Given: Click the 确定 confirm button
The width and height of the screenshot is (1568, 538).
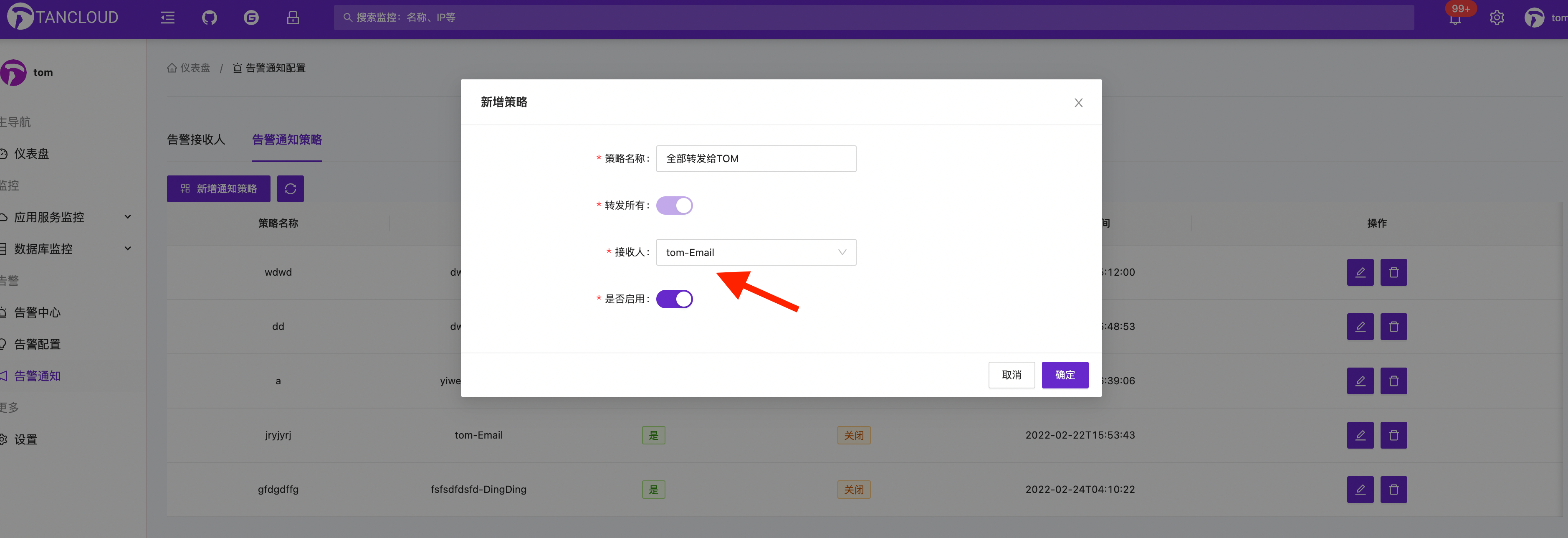Looking at the screenshot, I should pos(1065,375).
